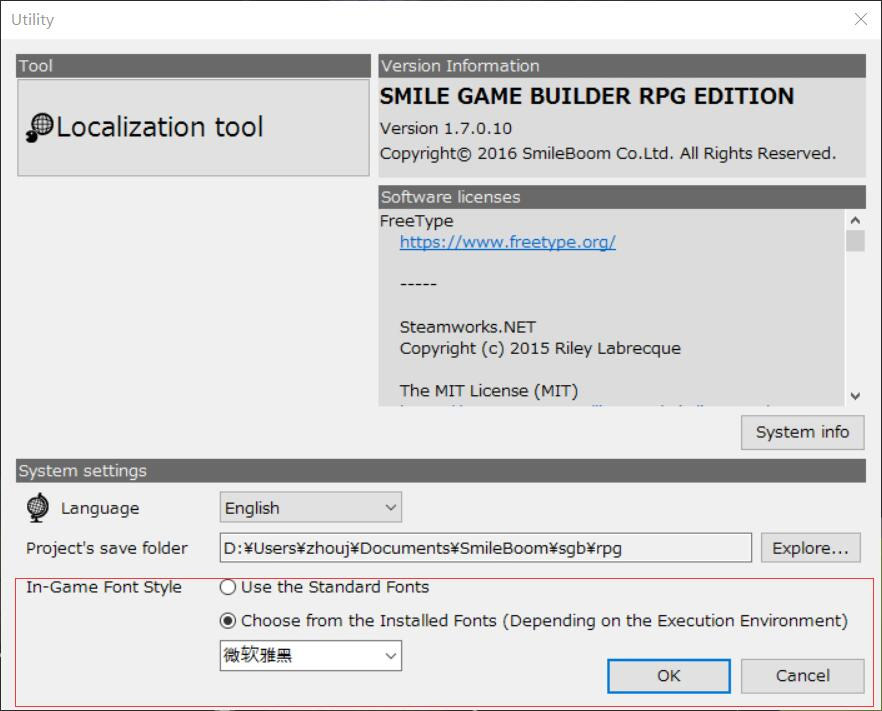Open System info
Viewport: 882px width, 711px height.
coord(802,432)
